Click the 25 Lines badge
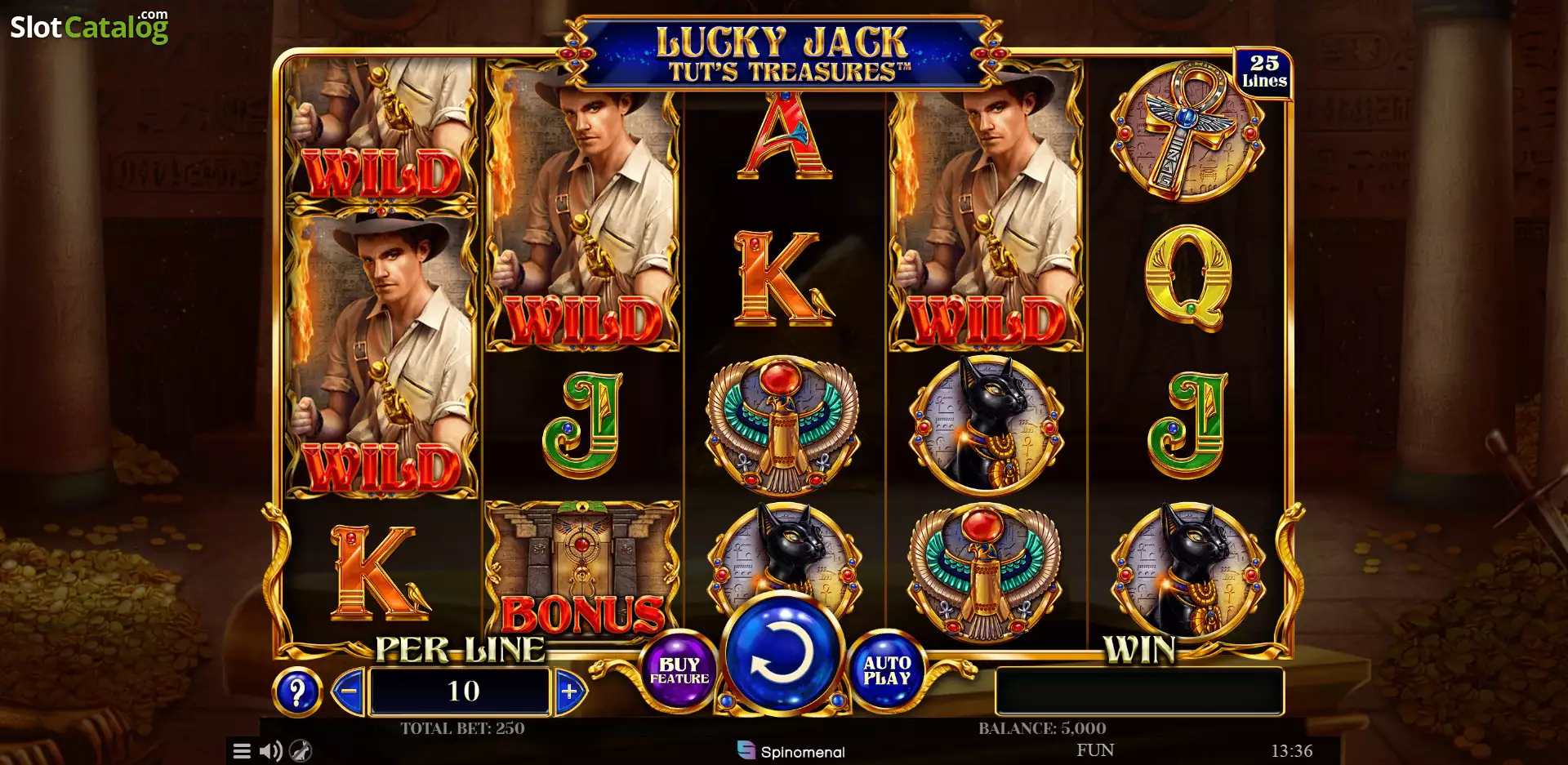 (x=1263, y=73)
